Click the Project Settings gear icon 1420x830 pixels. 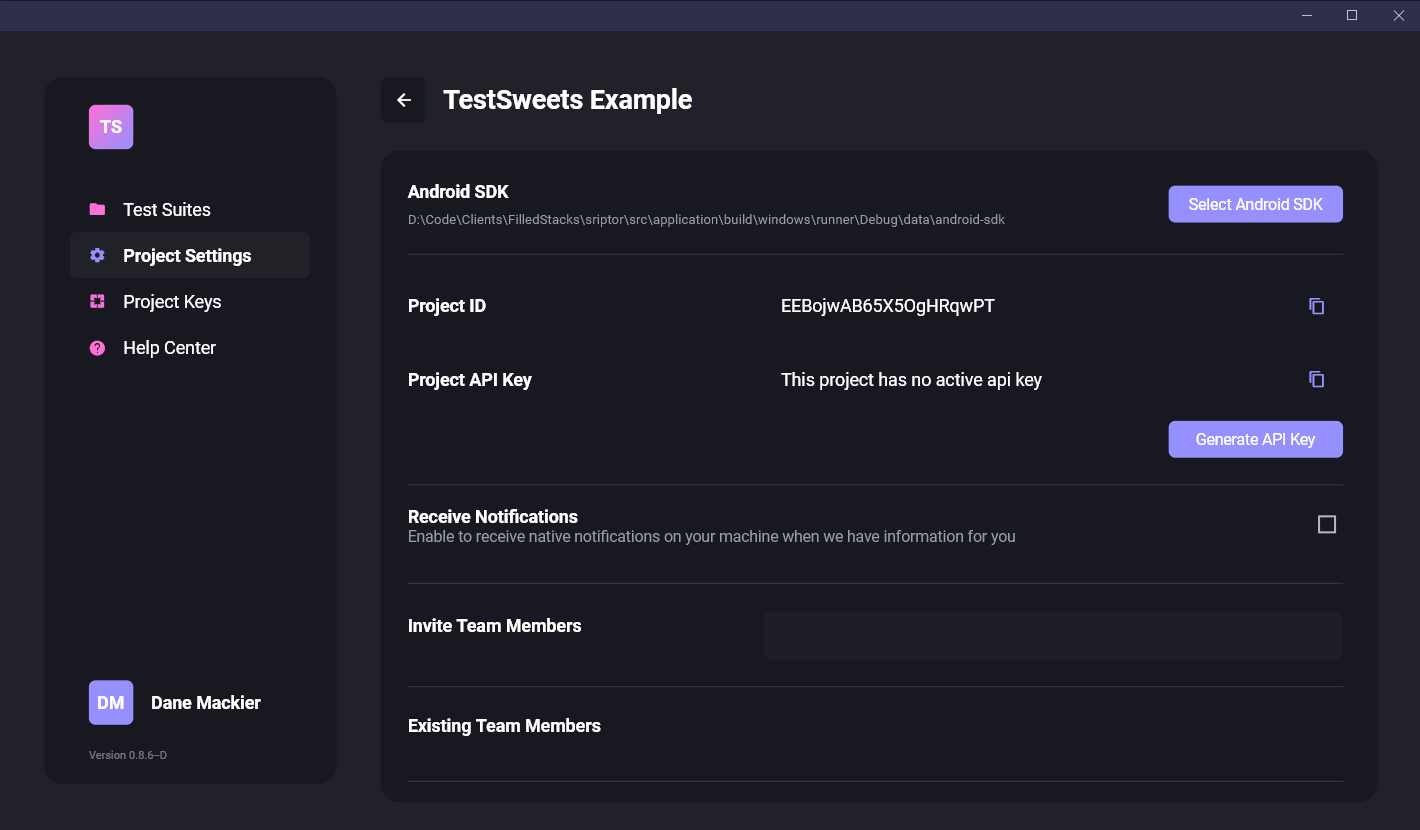tap(97, 255)
